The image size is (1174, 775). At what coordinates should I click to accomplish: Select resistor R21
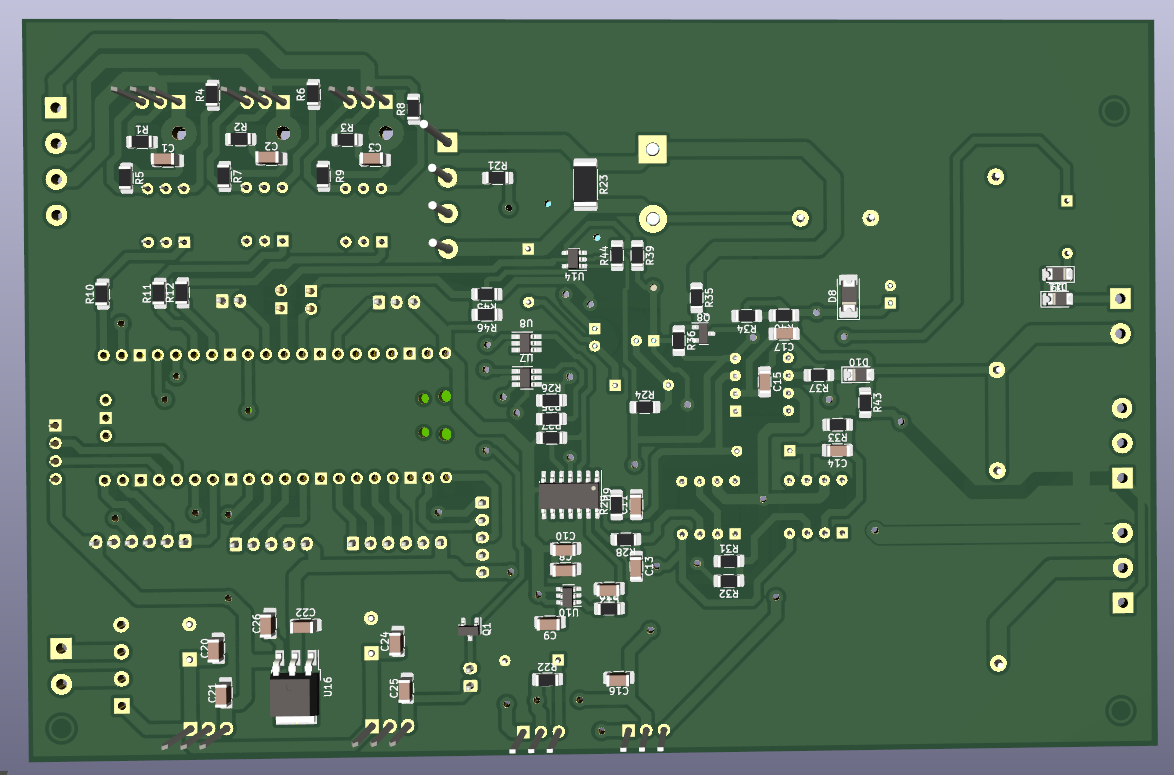click(x=496, y=178)
